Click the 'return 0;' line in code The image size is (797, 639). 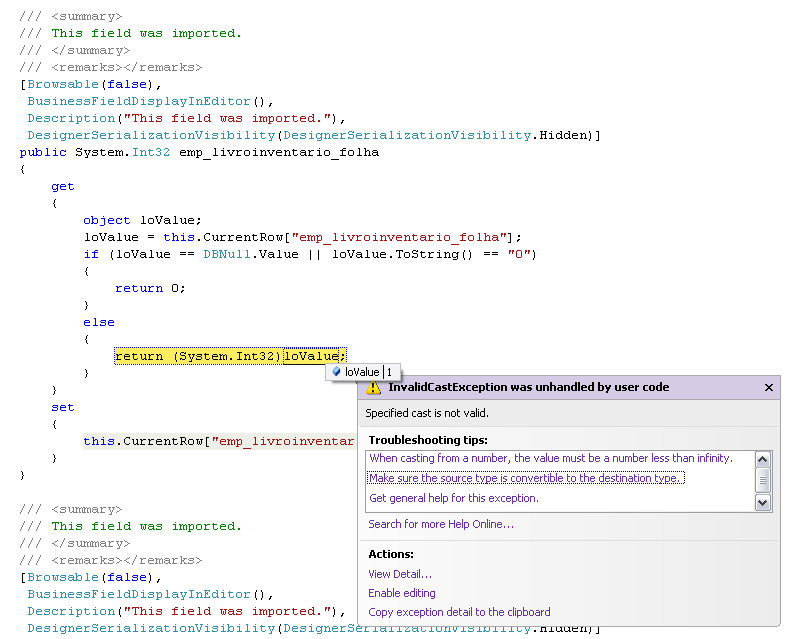[x=150, y=288]
